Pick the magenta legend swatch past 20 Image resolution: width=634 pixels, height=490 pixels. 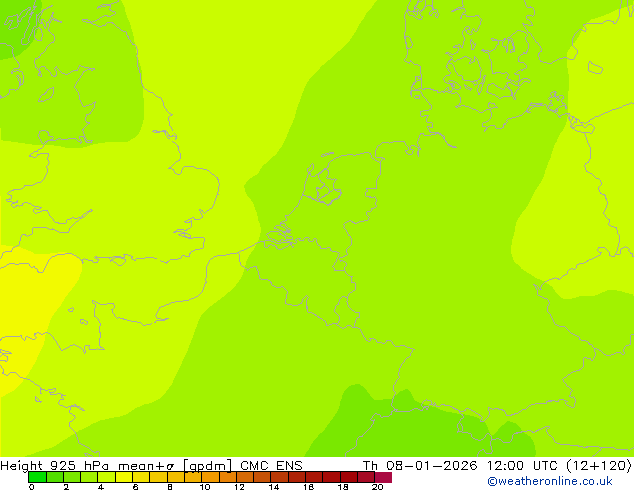click(383, 477)
